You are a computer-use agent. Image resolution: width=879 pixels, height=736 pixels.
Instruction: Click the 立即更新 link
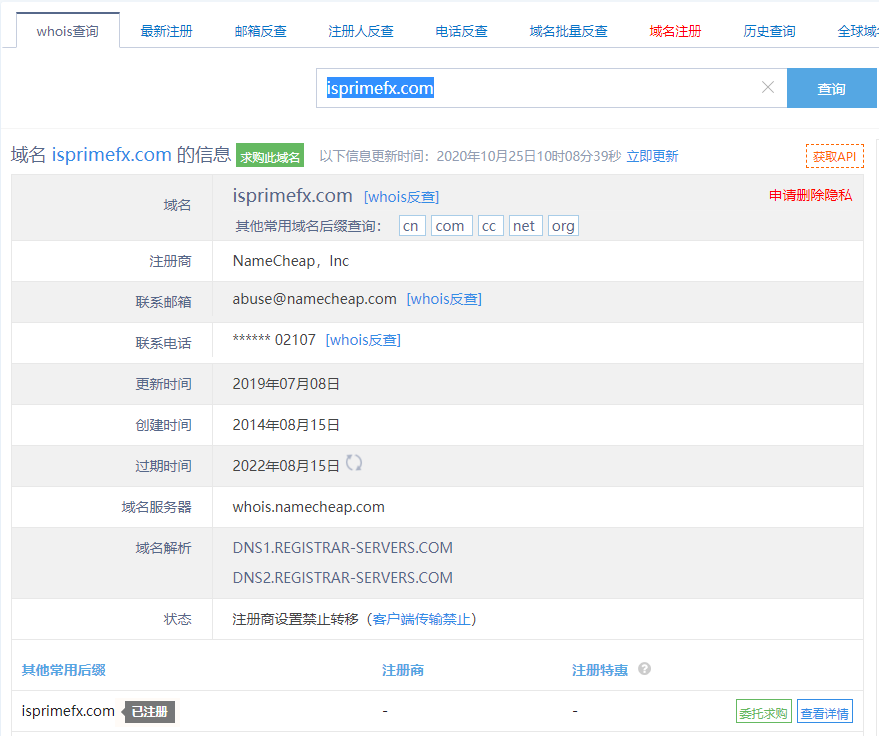[652, 156]
